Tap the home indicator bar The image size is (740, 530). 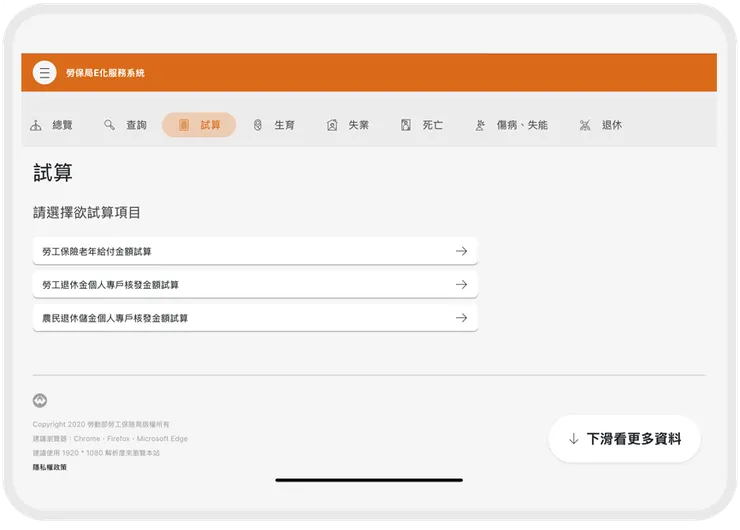[369, 480]
